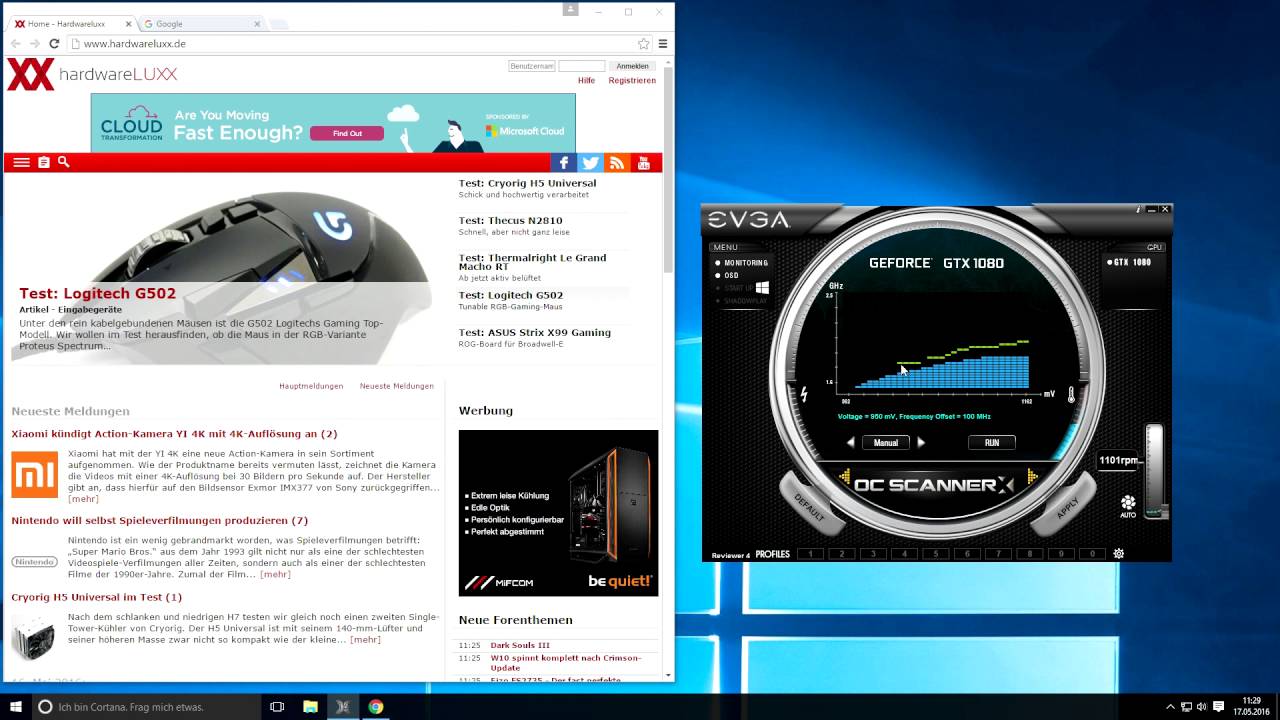The image size is (1280, 720).
Task: Open the Xiaomi Action-Kamera headline
Action: pos(174,434)
